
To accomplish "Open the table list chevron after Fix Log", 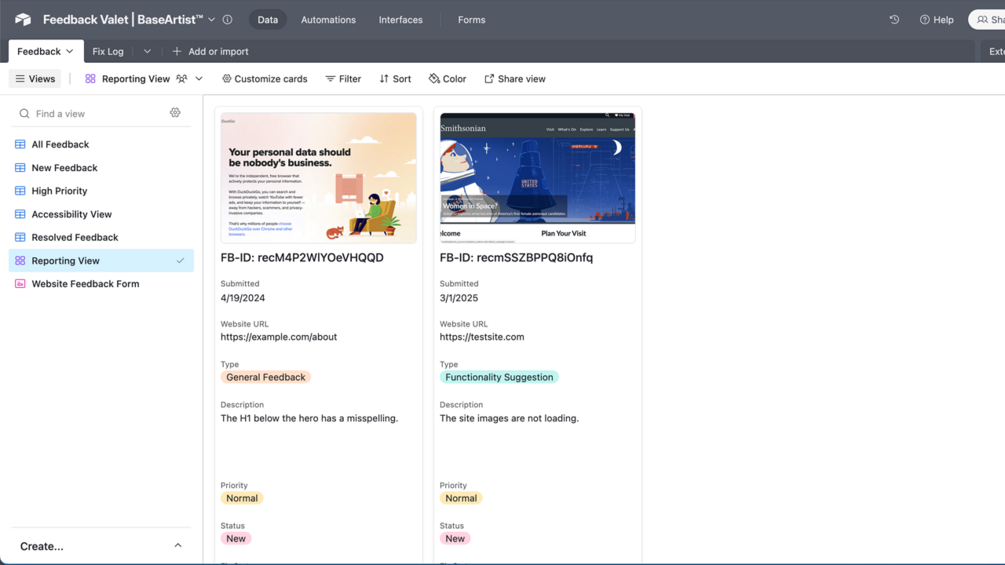I will (147, 51).
